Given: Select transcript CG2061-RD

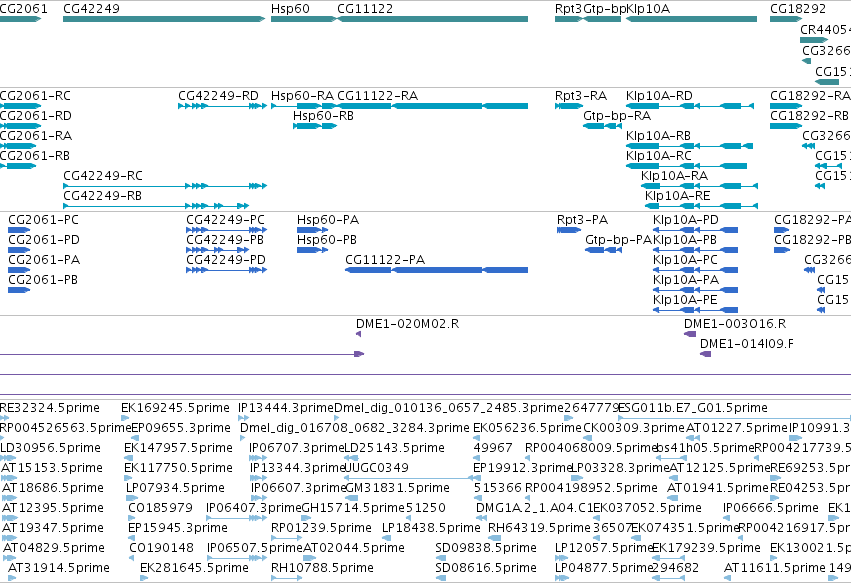Looking at the screenshot, I should coord(20,126).
